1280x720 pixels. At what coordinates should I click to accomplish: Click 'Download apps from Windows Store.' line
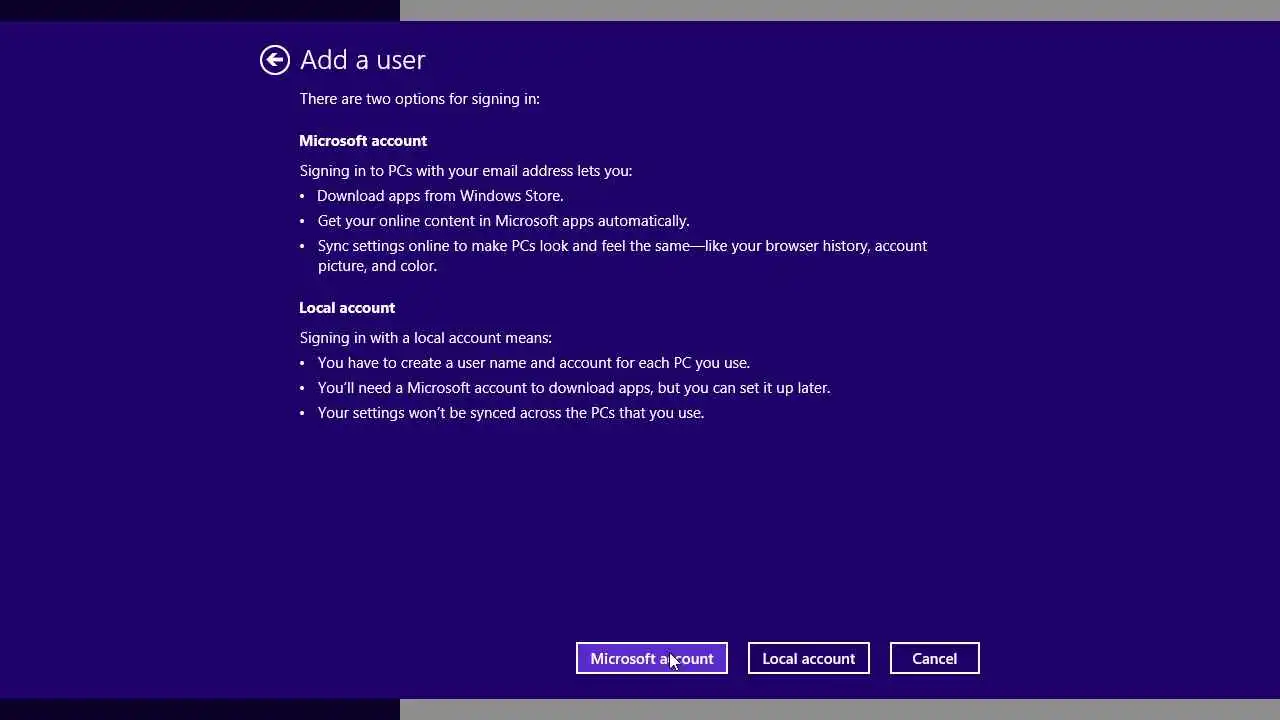440,196
